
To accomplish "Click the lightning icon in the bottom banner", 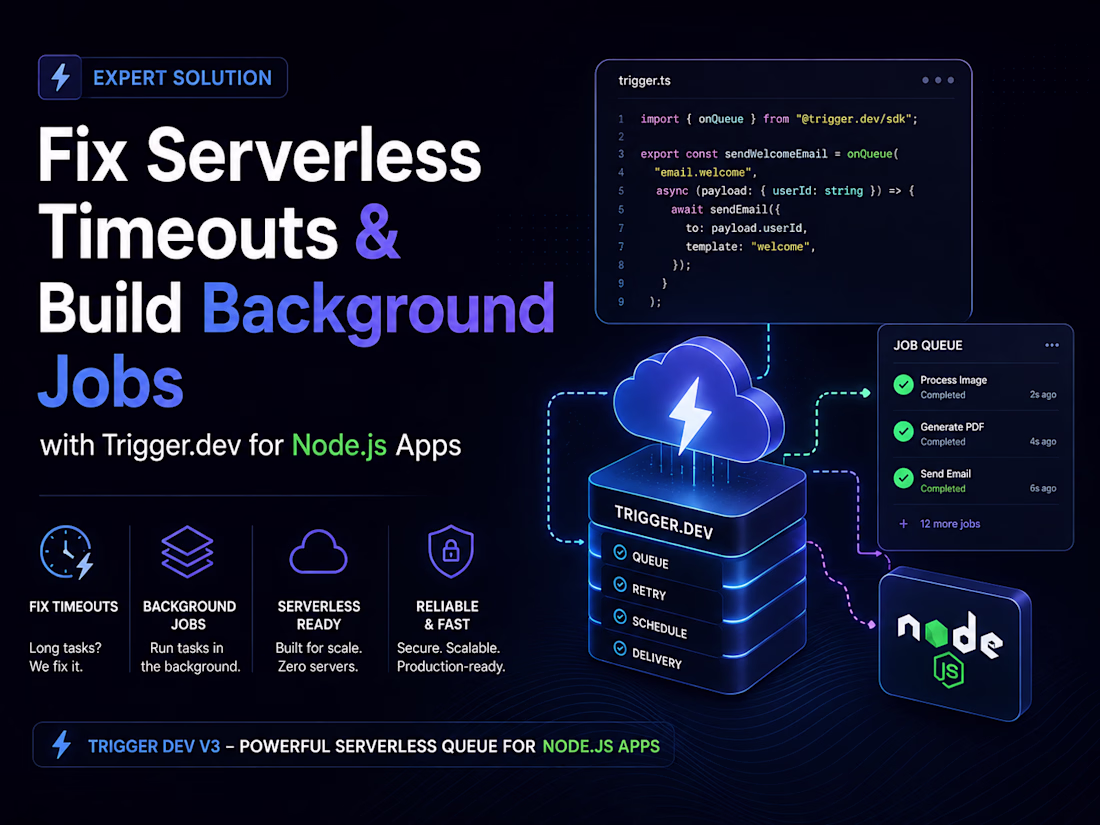I will [62, 745].
